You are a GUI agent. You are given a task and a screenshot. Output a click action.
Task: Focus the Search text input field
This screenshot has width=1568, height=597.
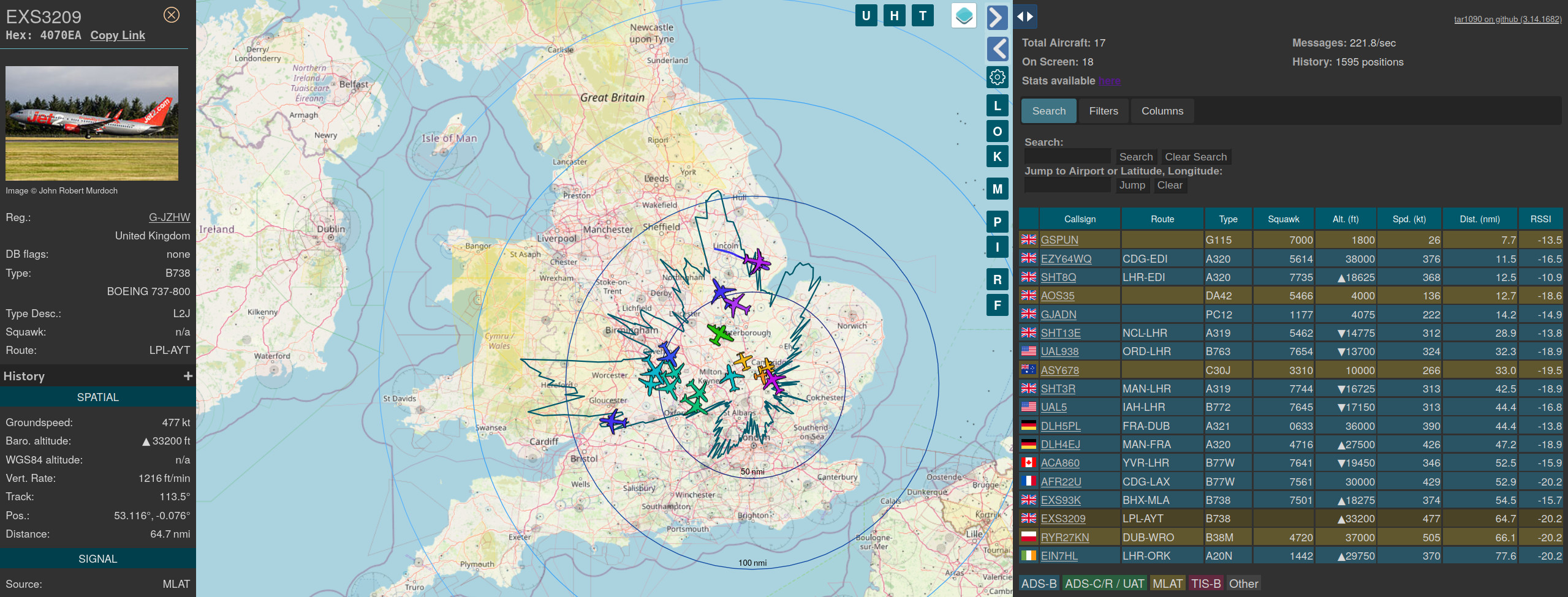(1067, 157)
